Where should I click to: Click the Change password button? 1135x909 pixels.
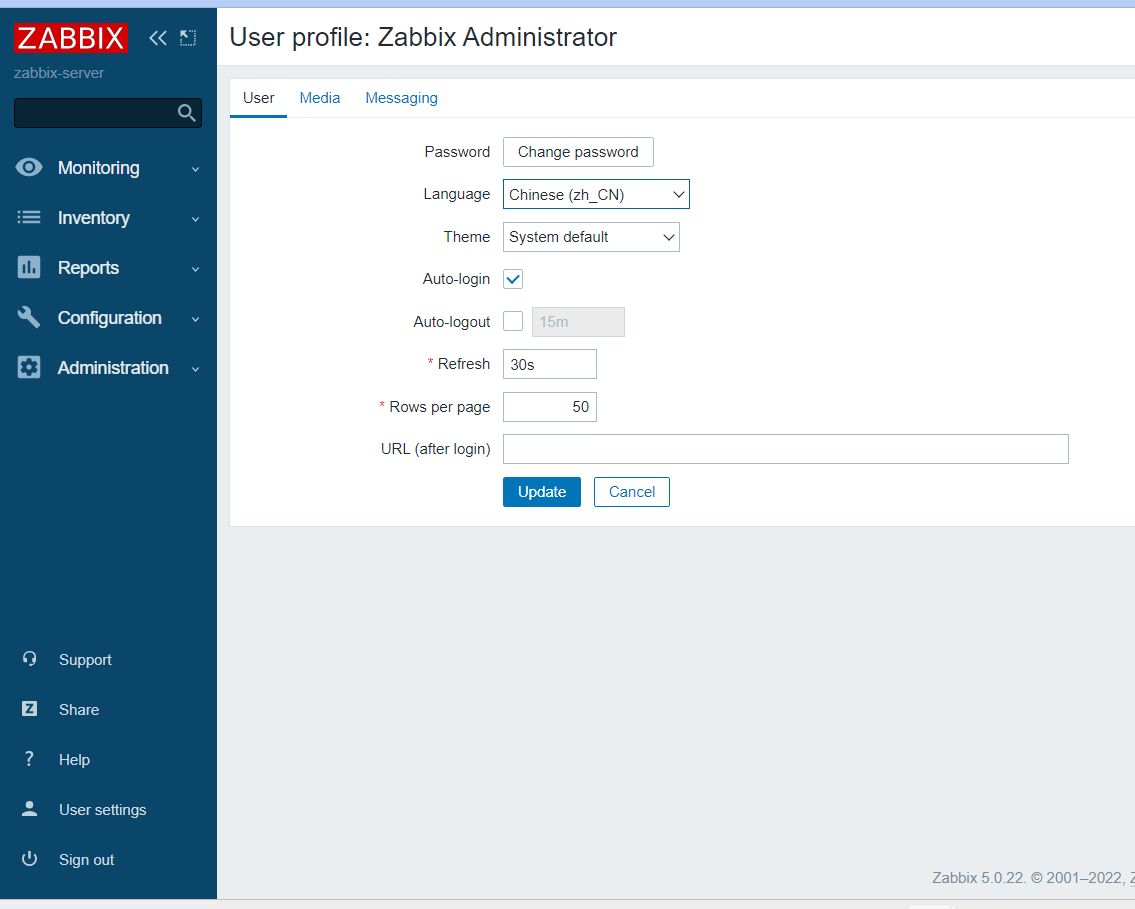[578, 152]
